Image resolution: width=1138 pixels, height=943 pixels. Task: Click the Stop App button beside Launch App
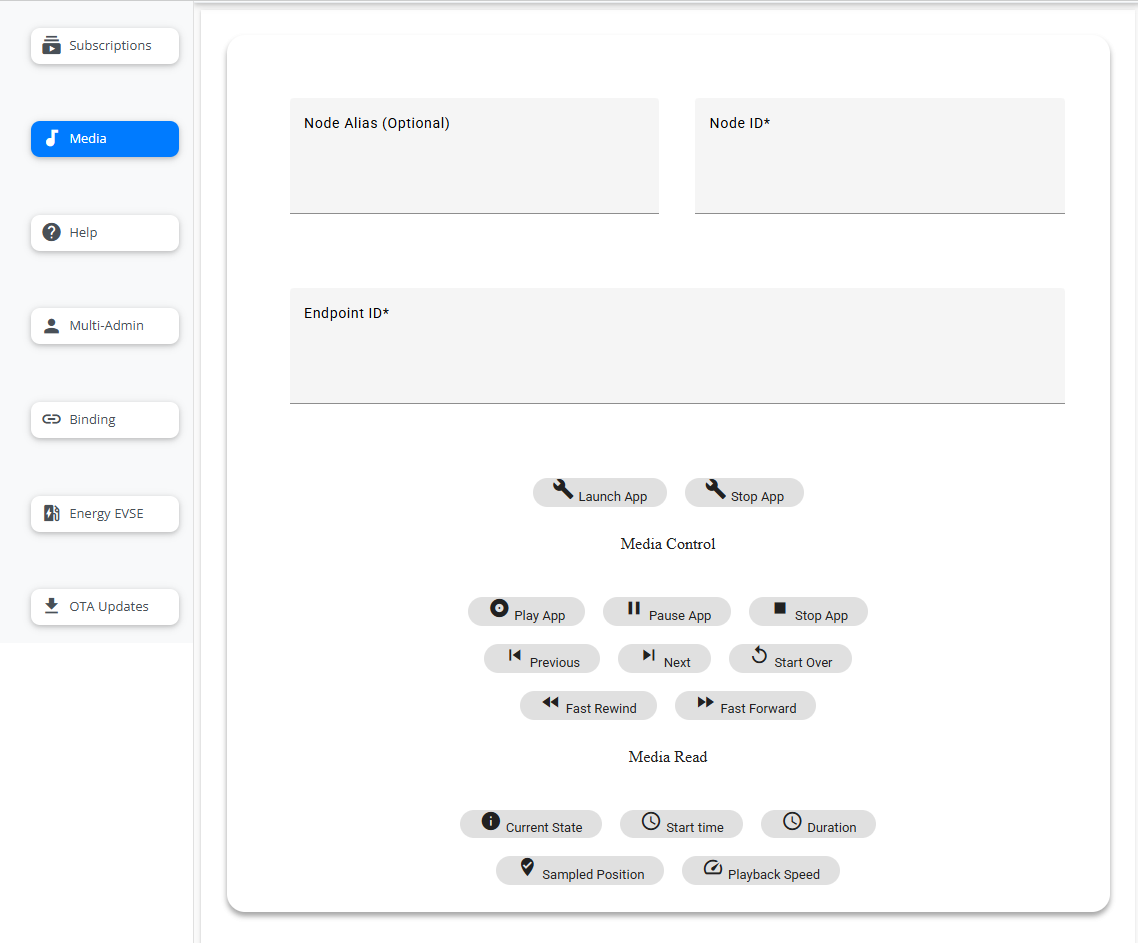point(744,493)
